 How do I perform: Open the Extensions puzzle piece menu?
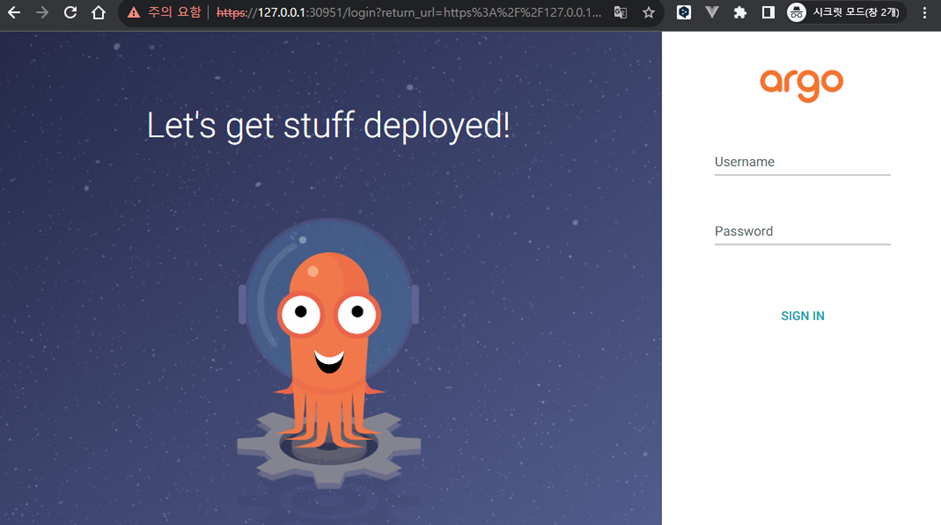click(x=740, y=12)
